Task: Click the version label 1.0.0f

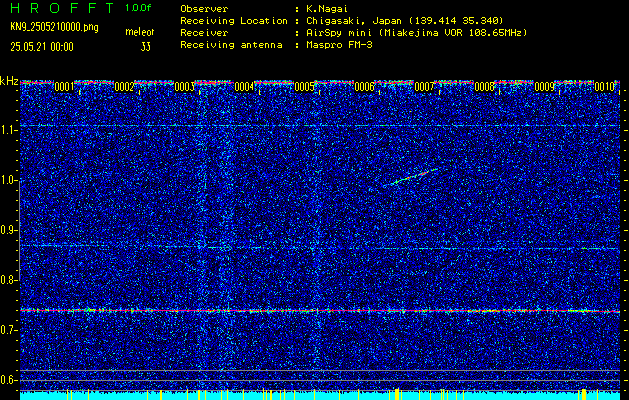Action: tap(138, 8)
